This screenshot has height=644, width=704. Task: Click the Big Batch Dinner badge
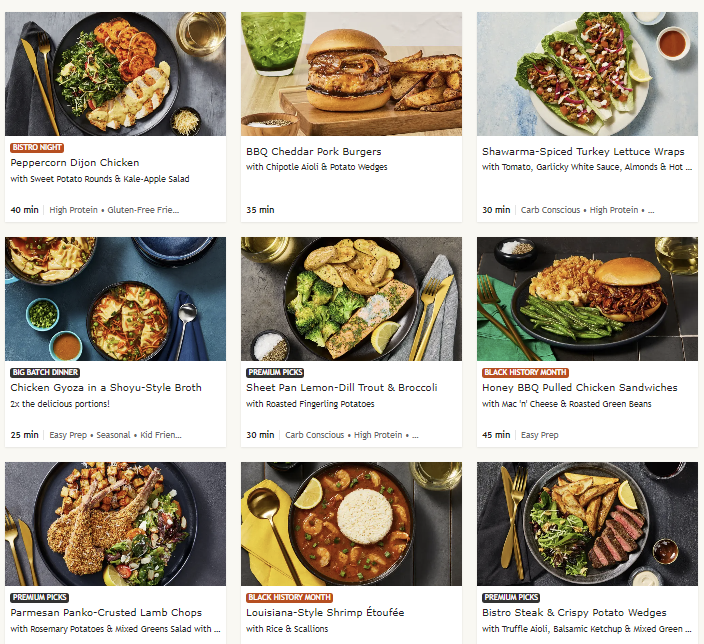point(45,372)
